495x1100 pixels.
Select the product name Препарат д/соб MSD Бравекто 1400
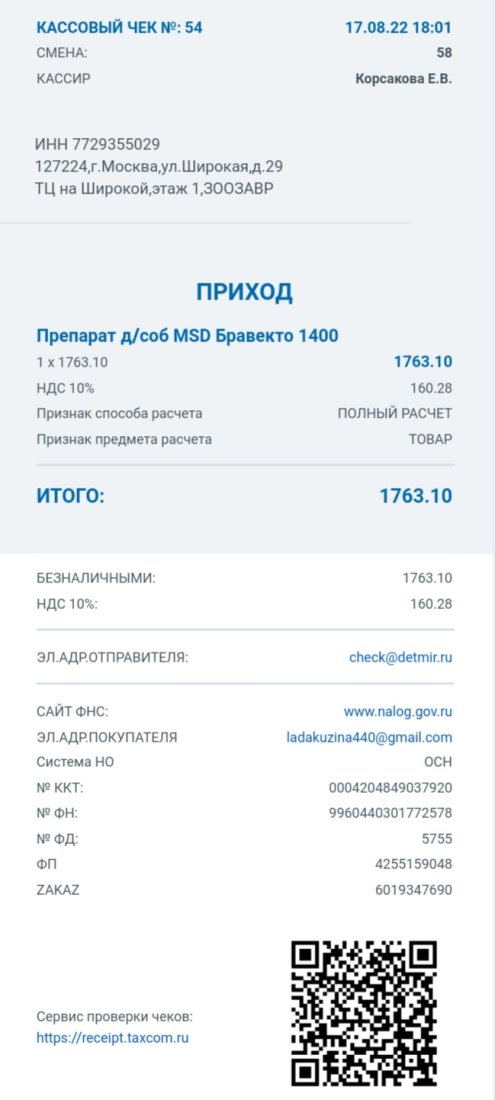(187, 335)
